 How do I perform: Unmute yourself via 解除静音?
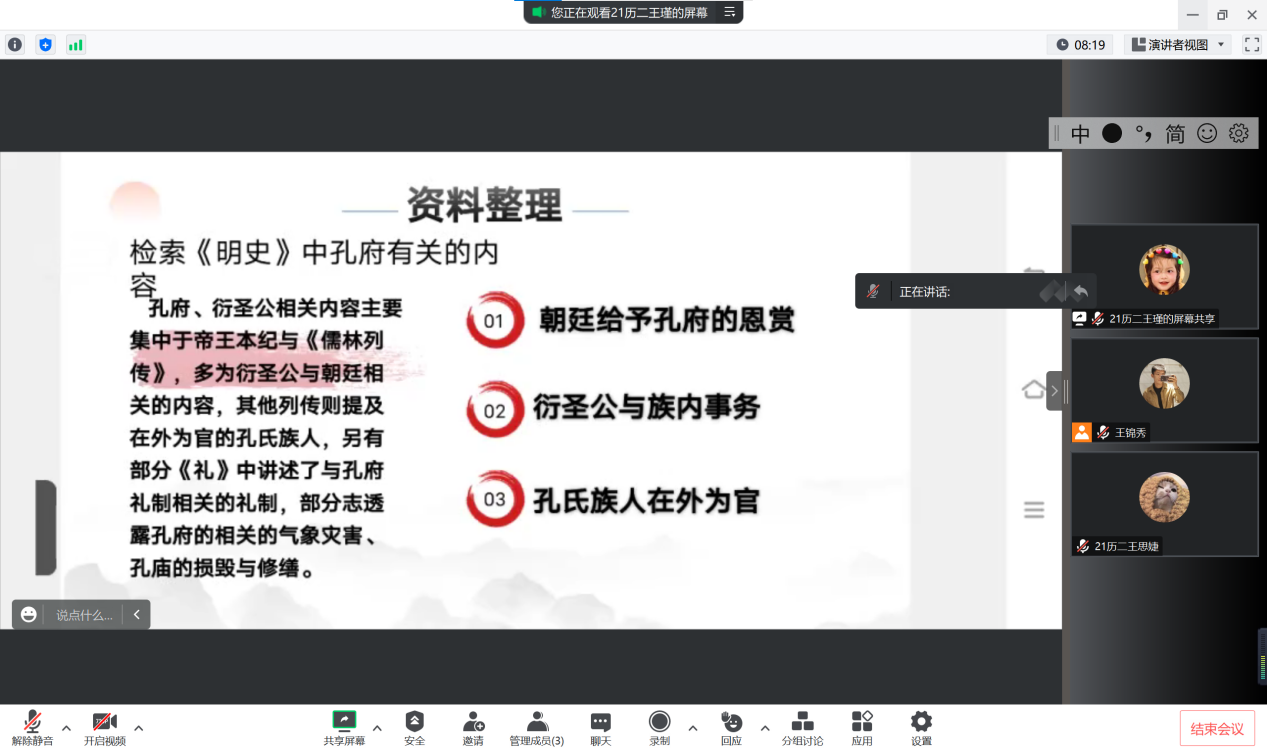click(x=31, y=726)
